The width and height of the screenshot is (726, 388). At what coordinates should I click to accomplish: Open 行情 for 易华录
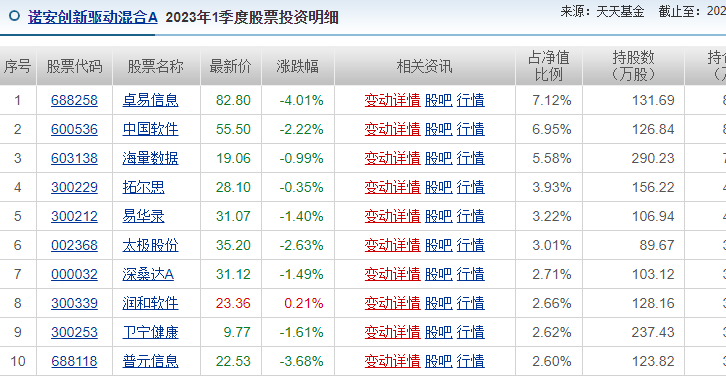(x=470, y=216)
